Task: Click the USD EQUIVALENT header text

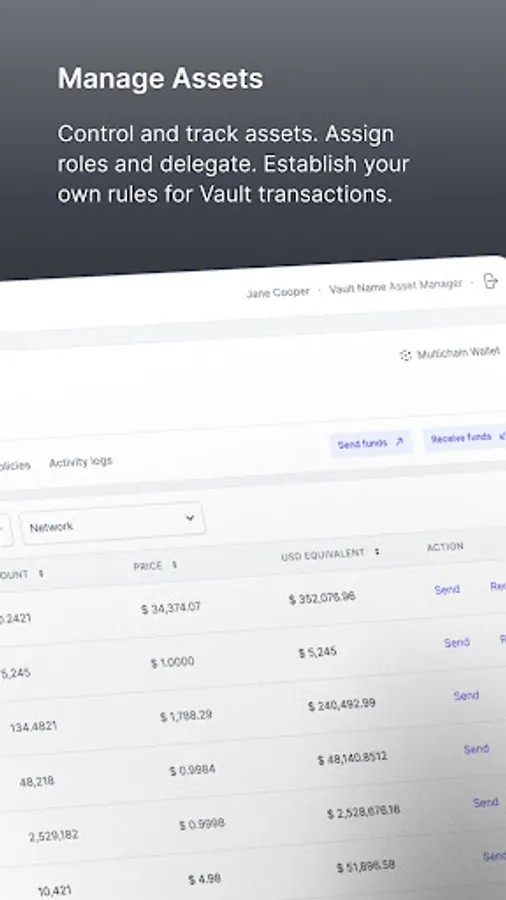Action: tap(323, 555)
